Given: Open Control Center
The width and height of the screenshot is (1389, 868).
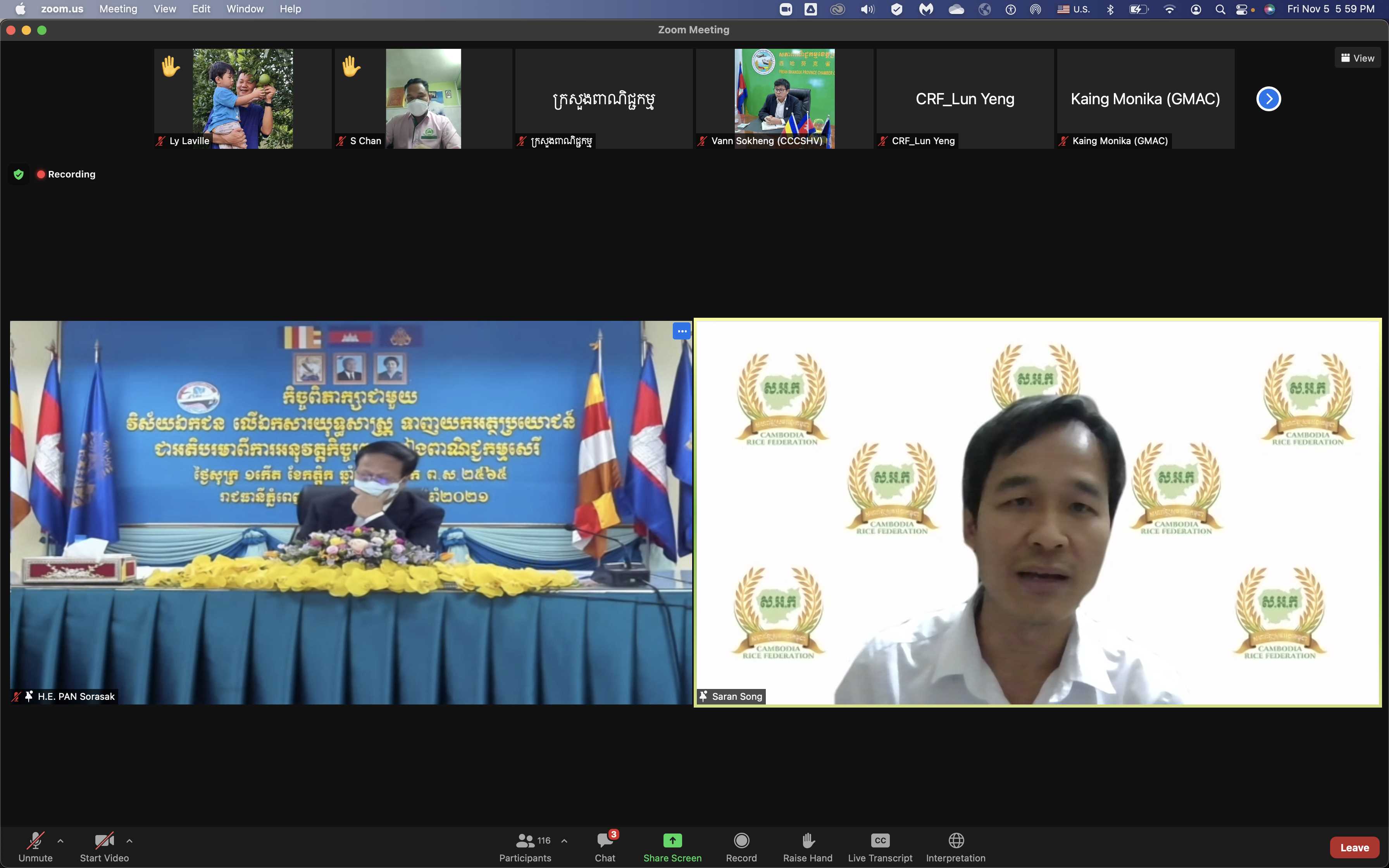Looking at the screenshot, I should pyautogui.click(x=1242, y=9).
